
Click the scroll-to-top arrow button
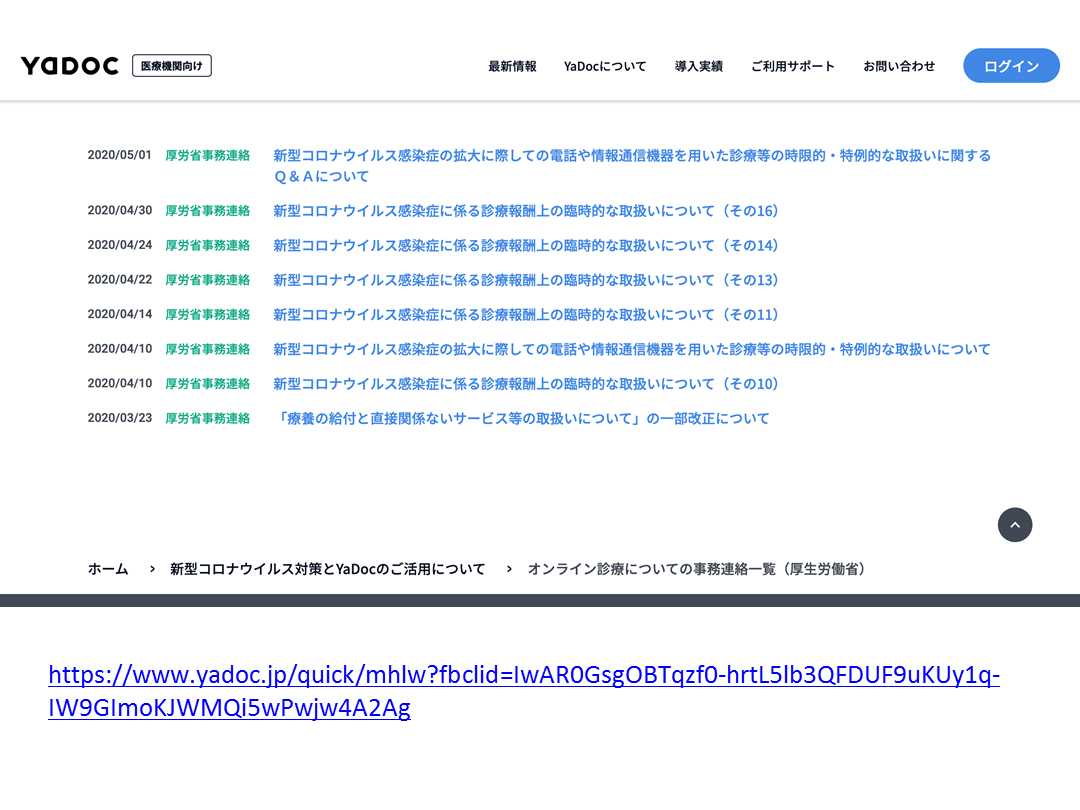click(x=1014, y=525)
